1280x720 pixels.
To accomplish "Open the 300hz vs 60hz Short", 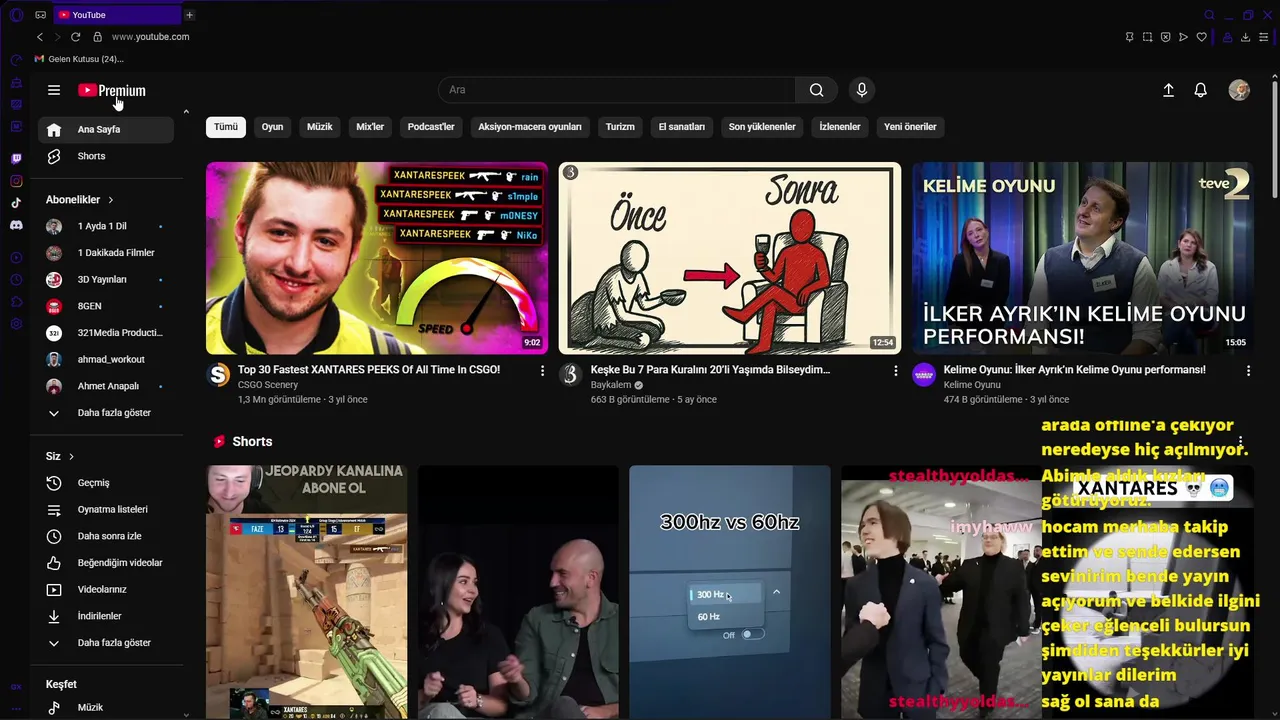I will point(730,592).
